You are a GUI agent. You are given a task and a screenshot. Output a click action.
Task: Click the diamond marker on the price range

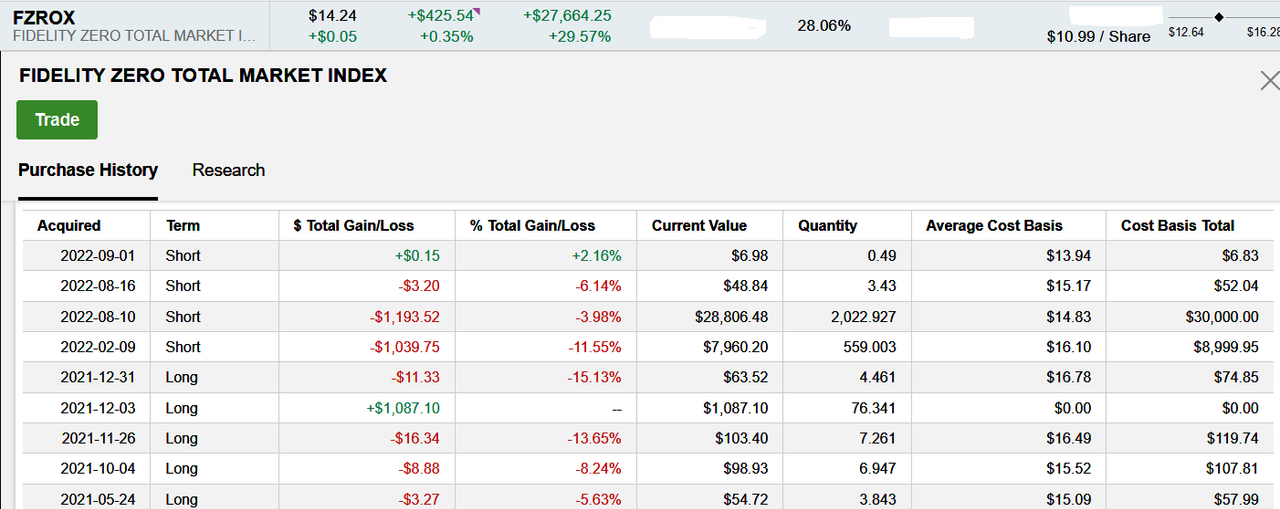pos(1219,16)
